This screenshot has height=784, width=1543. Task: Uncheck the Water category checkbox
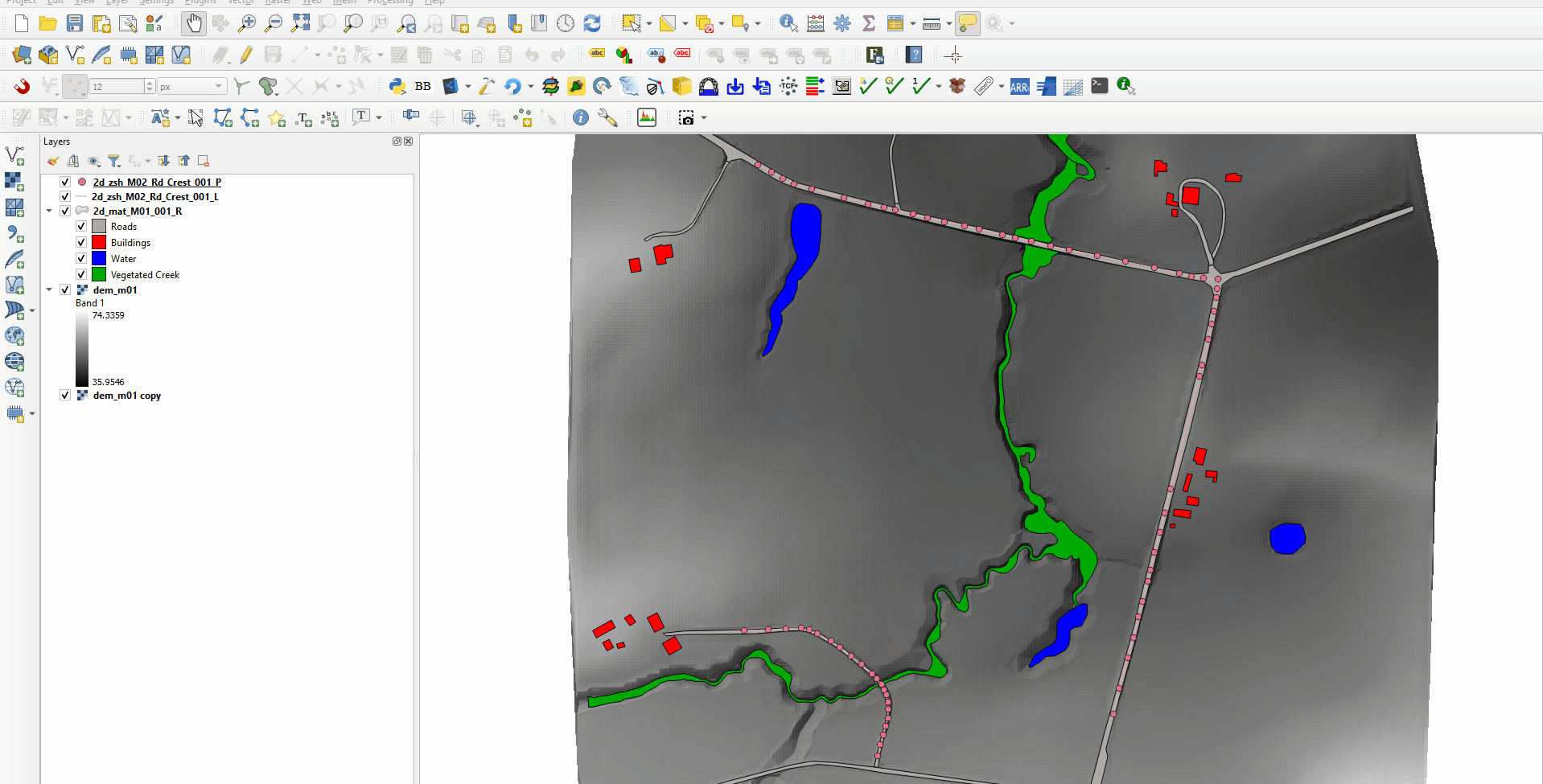81,258
